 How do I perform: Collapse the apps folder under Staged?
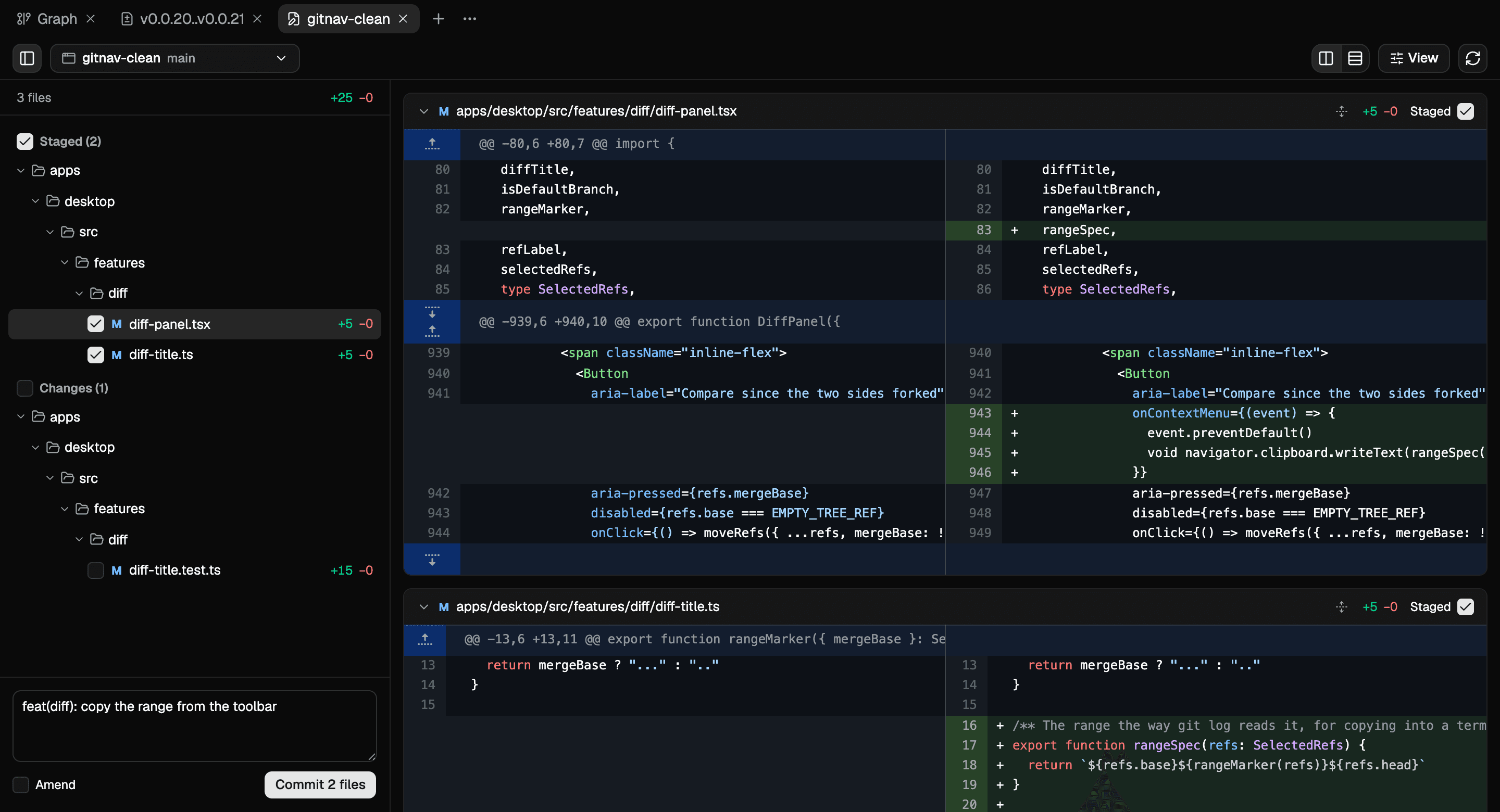[x=21, y=171]
